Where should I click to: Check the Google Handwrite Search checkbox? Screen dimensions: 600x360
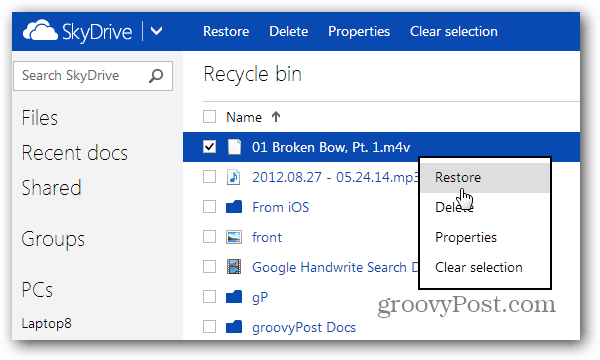coord(209,267)
